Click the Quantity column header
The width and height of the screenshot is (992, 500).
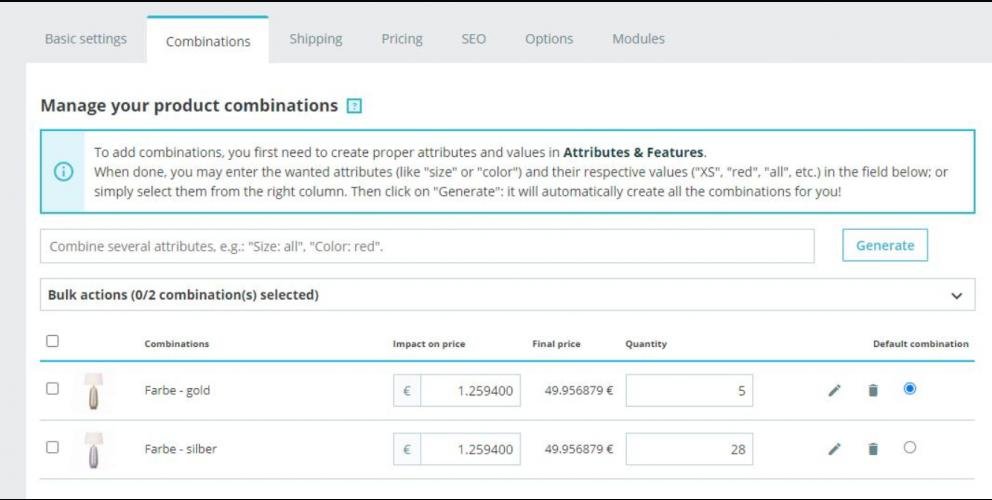(646, 344)
